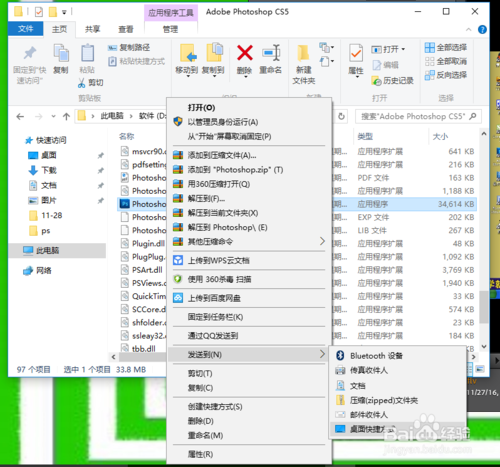Click the Refresh button beside address bar
This screenshot has height=467, width=500.
341,116
